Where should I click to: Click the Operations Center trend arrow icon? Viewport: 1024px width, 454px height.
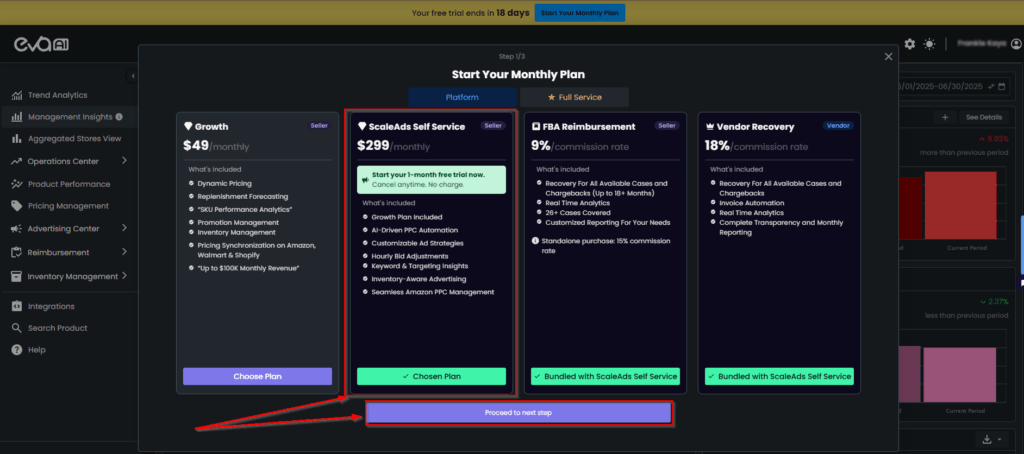[x=17, y=161]
